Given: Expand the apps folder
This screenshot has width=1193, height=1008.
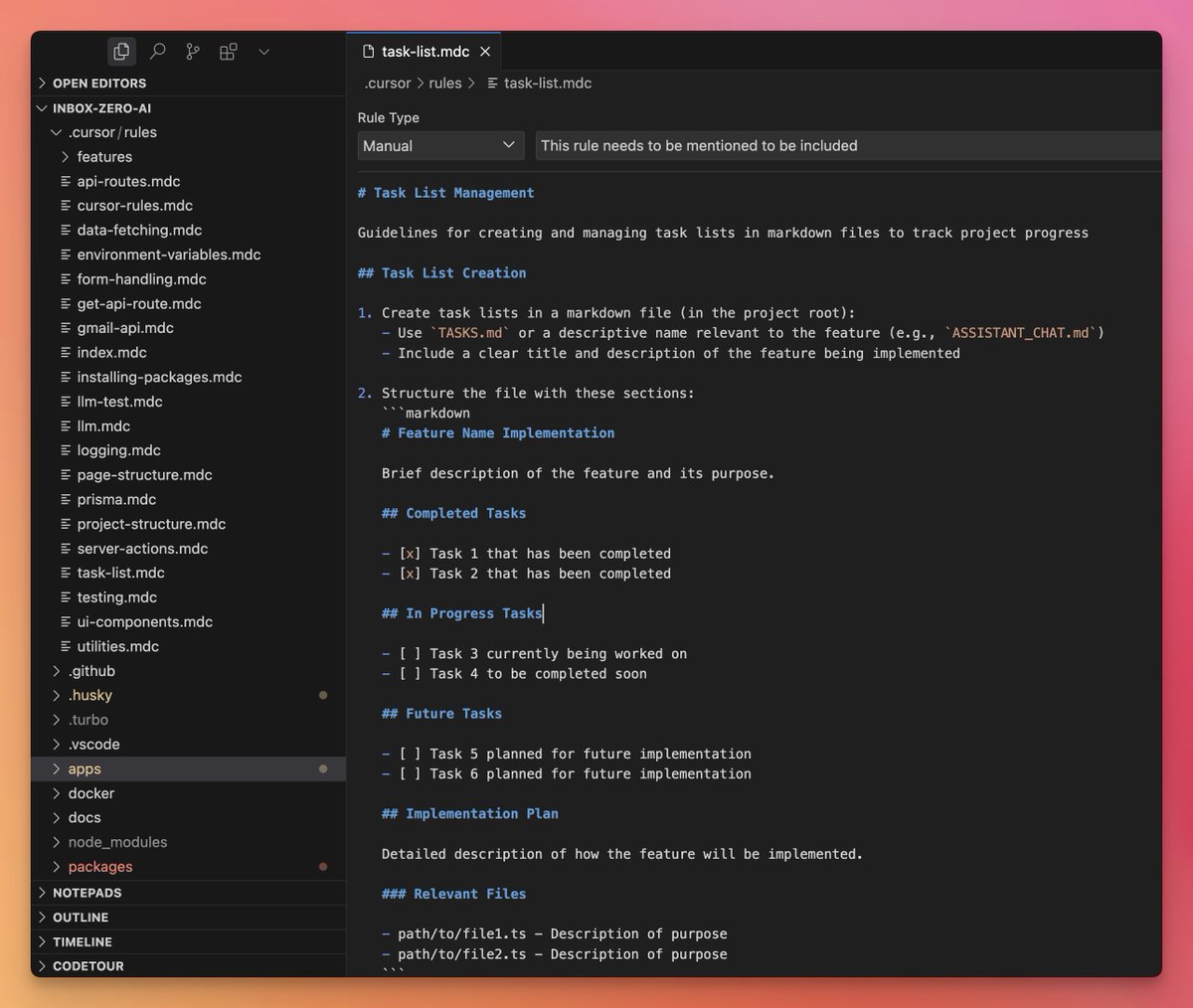Looking at the screenshot, I should (x=189, y=768).
